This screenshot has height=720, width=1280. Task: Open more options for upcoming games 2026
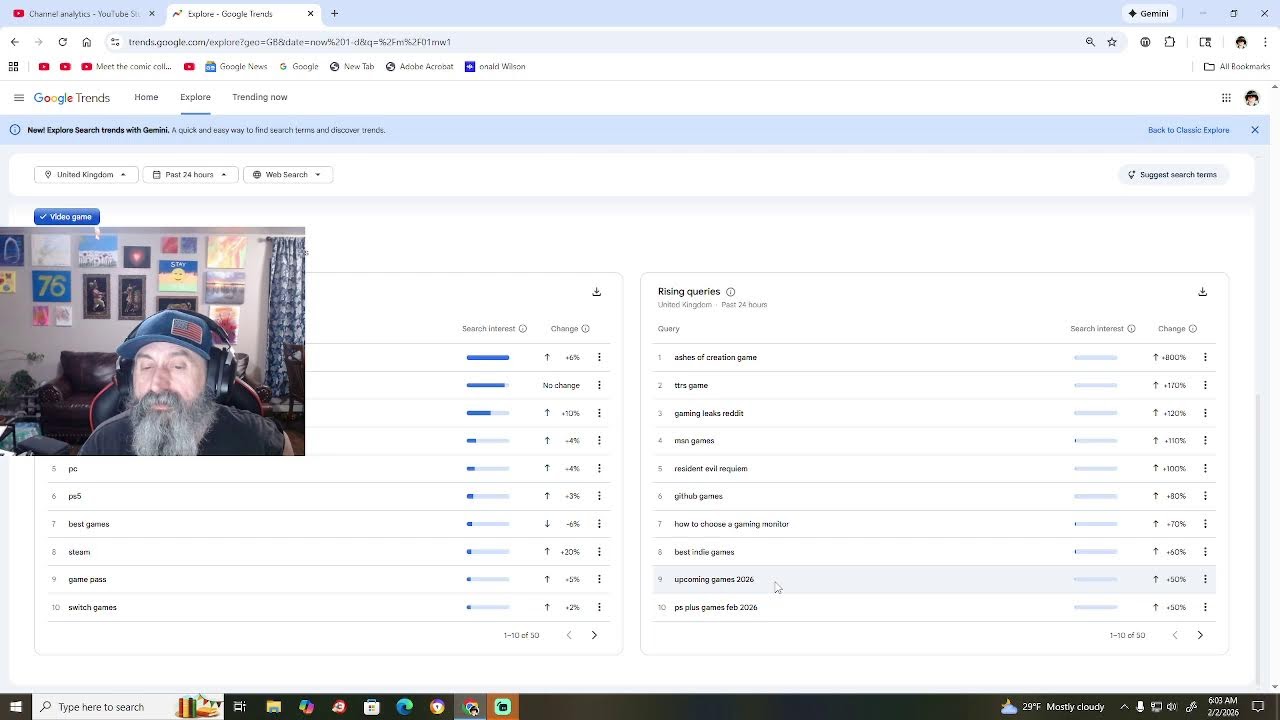pyautogui.click(x=1205, y=579)
